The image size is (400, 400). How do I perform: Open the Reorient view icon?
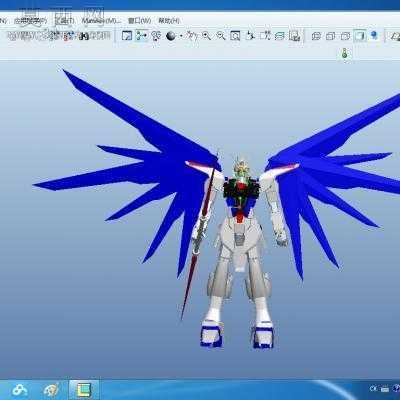click(x=250, y=36)
